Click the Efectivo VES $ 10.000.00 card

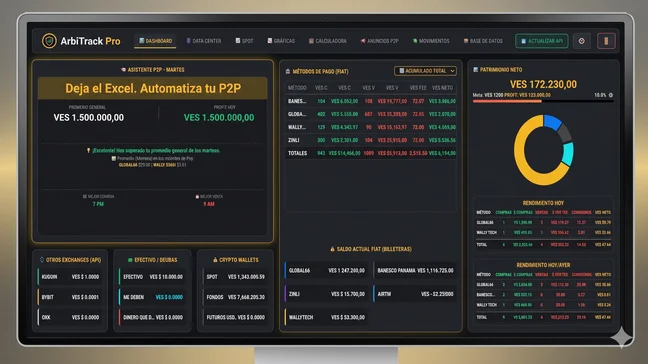(x=152, y=277)
